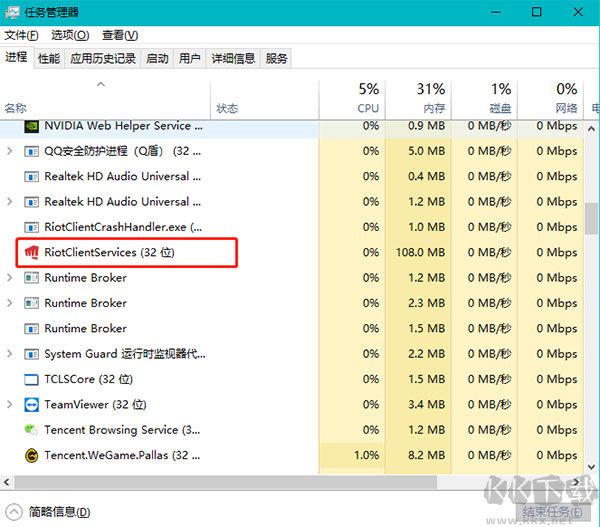
Task: Sort by the 状态 column header
Action: point(264,98)
